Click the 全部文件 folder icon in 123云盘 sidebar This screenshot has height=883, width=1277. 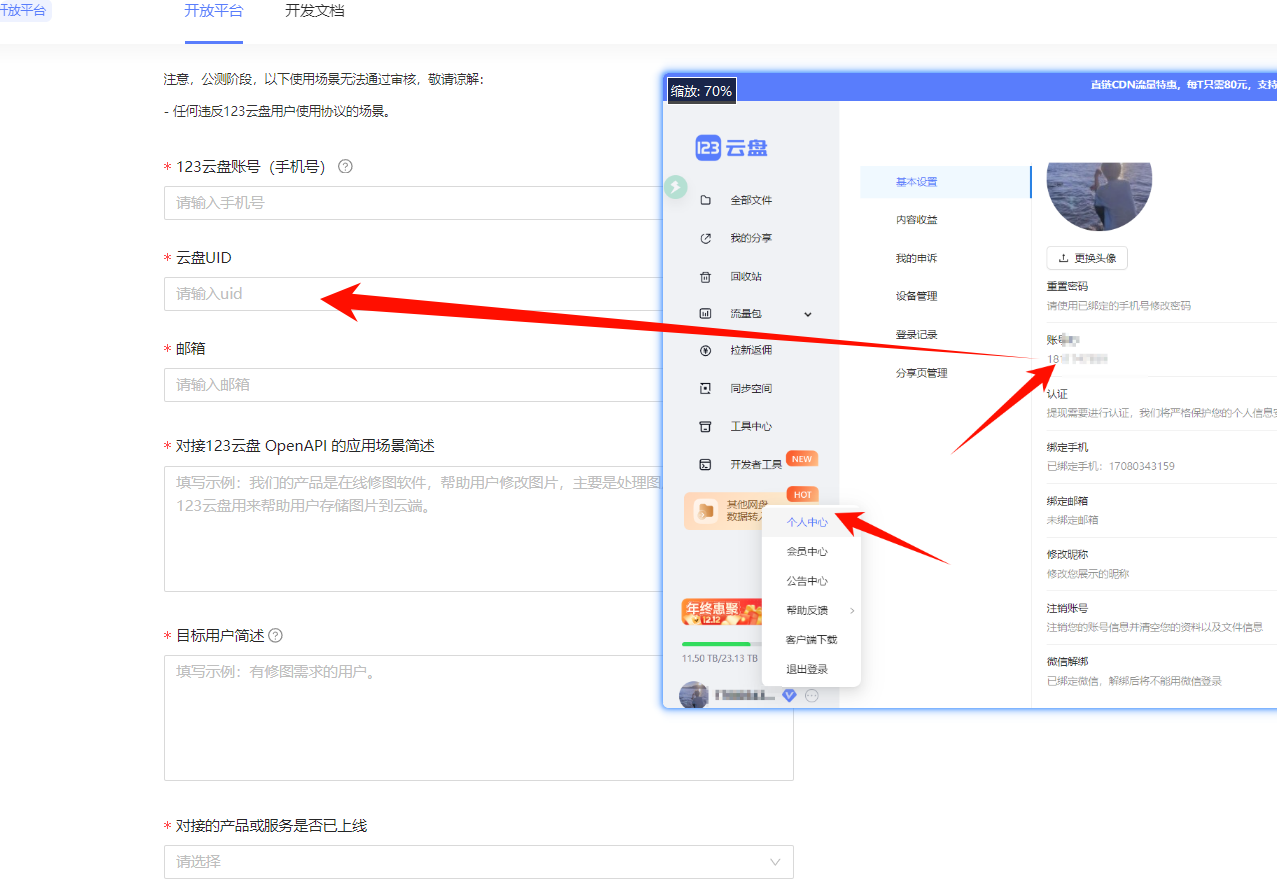705,200
